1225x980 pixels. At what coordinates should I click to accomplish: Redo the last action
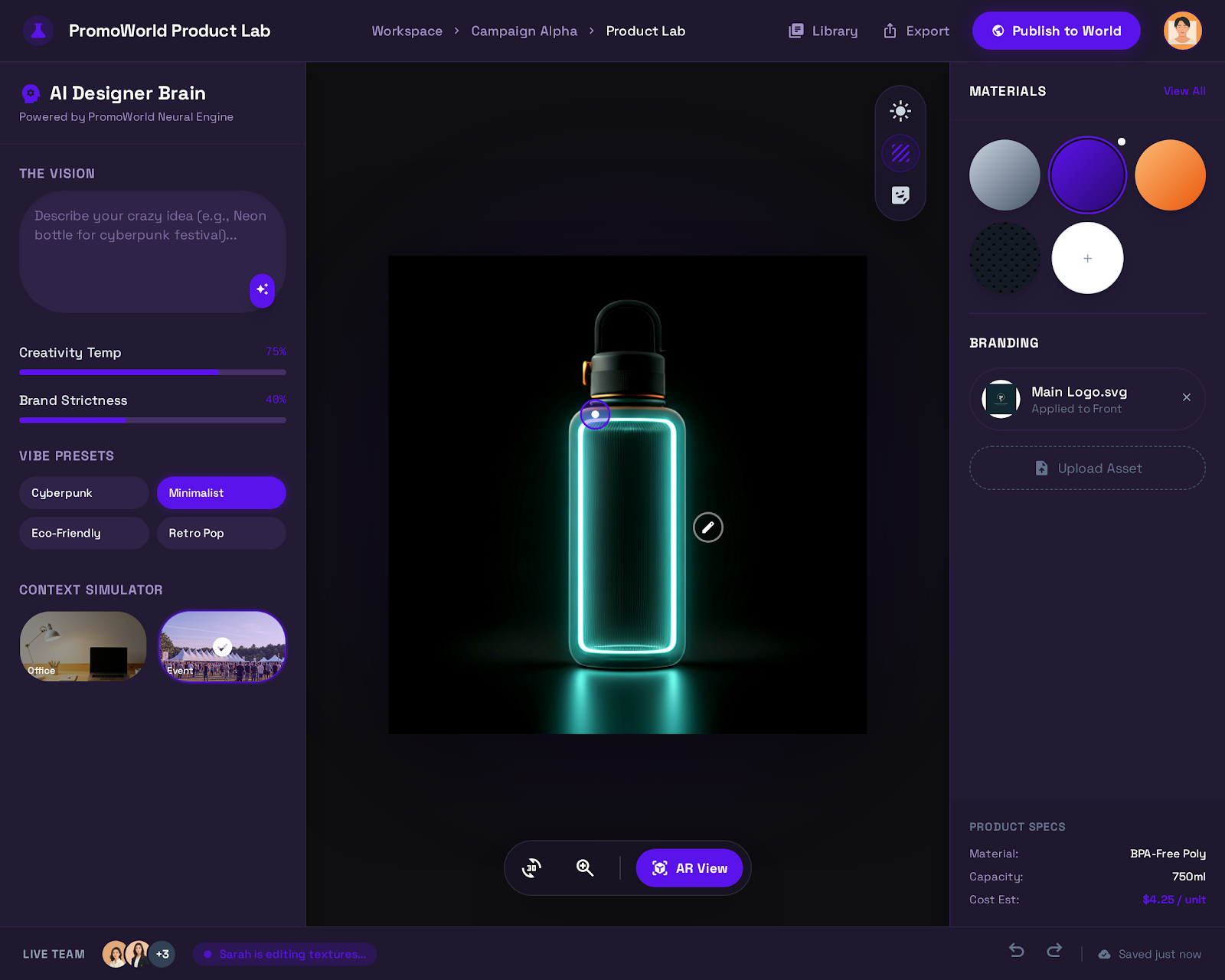point(1054,950)
